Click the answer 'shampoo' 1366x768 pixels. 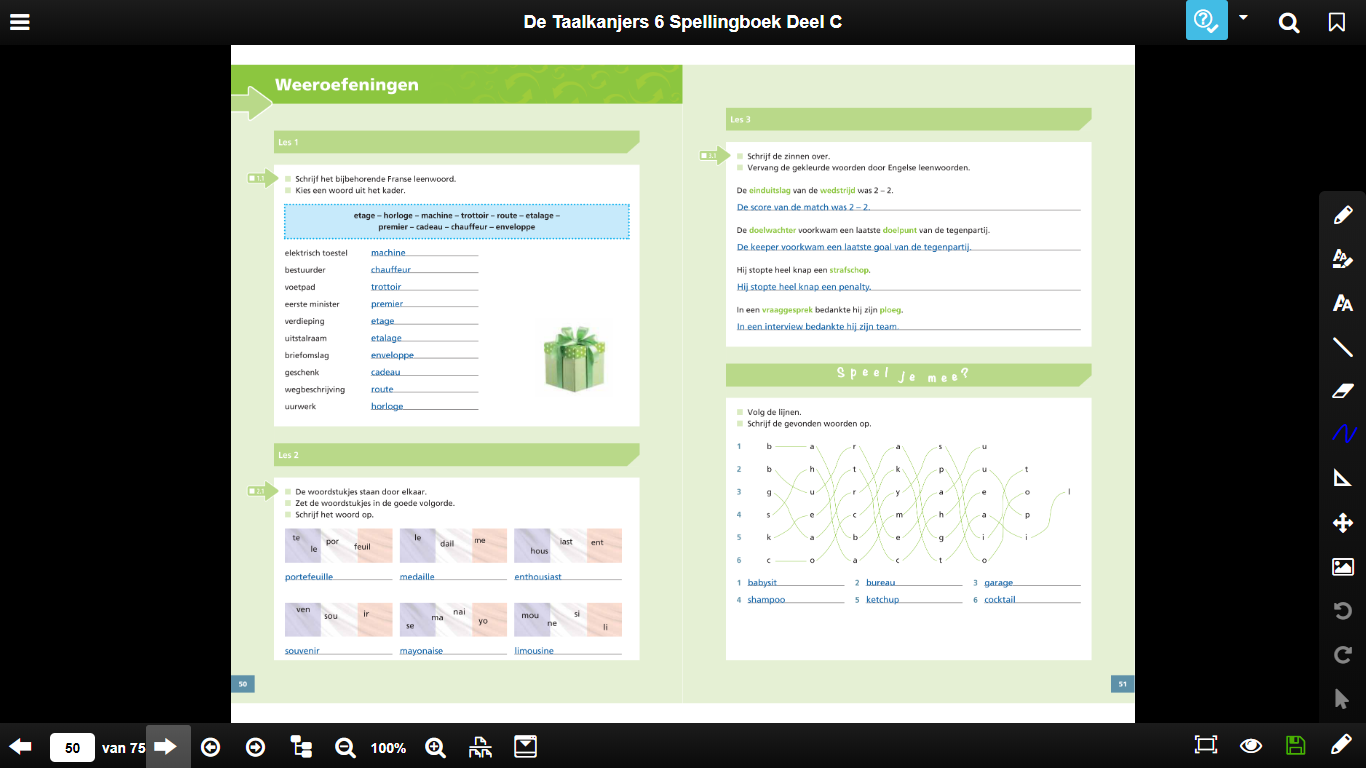pos(766,600)
